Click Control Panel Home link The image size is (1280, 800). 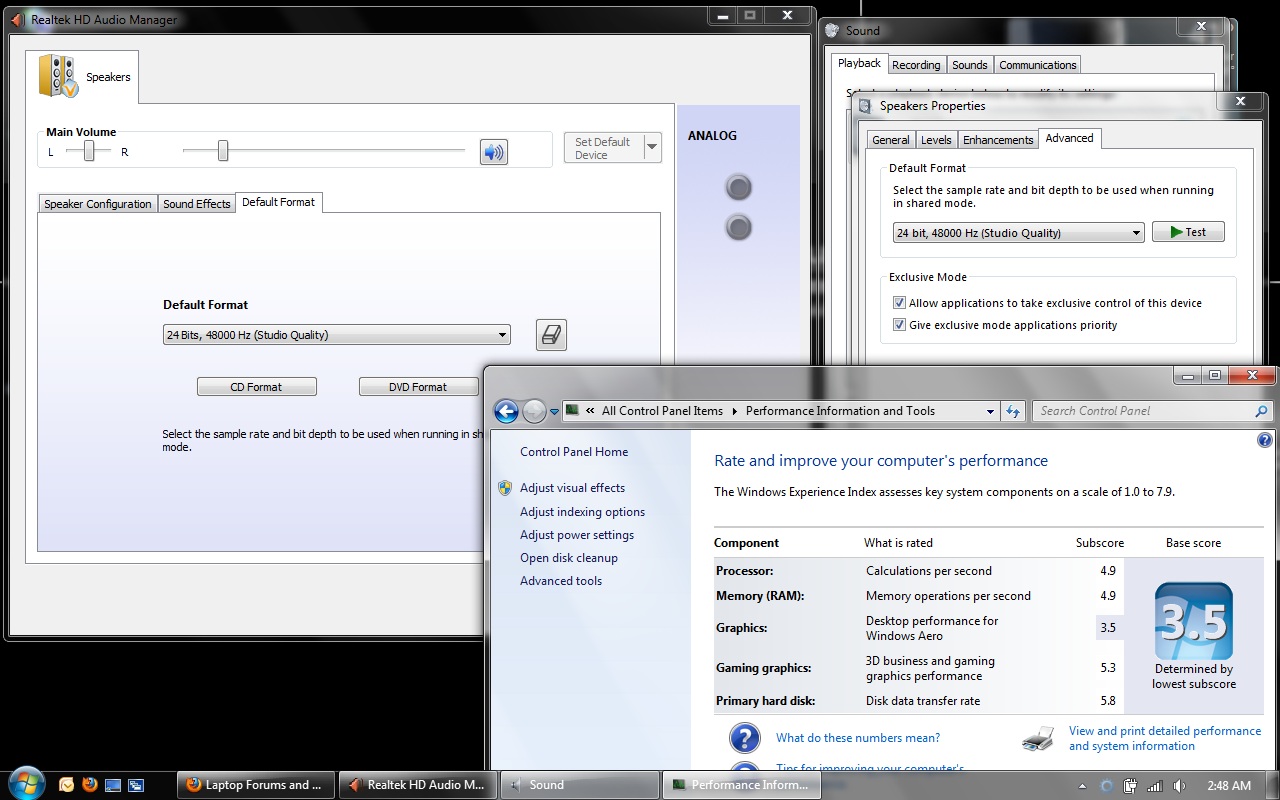pos(574,452)
